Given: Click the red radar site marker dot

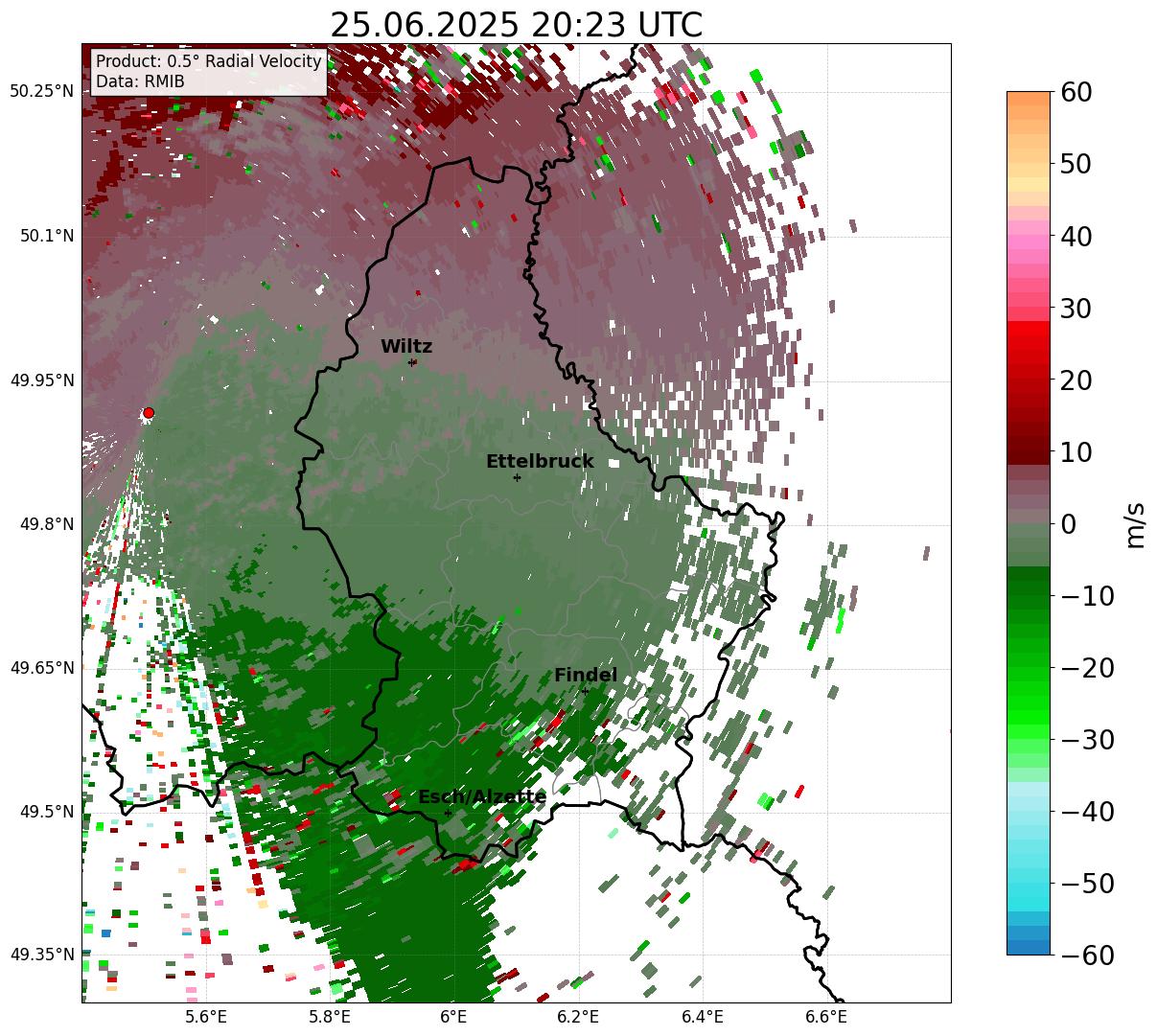Looking at the screenshot, I should [149, 413].
